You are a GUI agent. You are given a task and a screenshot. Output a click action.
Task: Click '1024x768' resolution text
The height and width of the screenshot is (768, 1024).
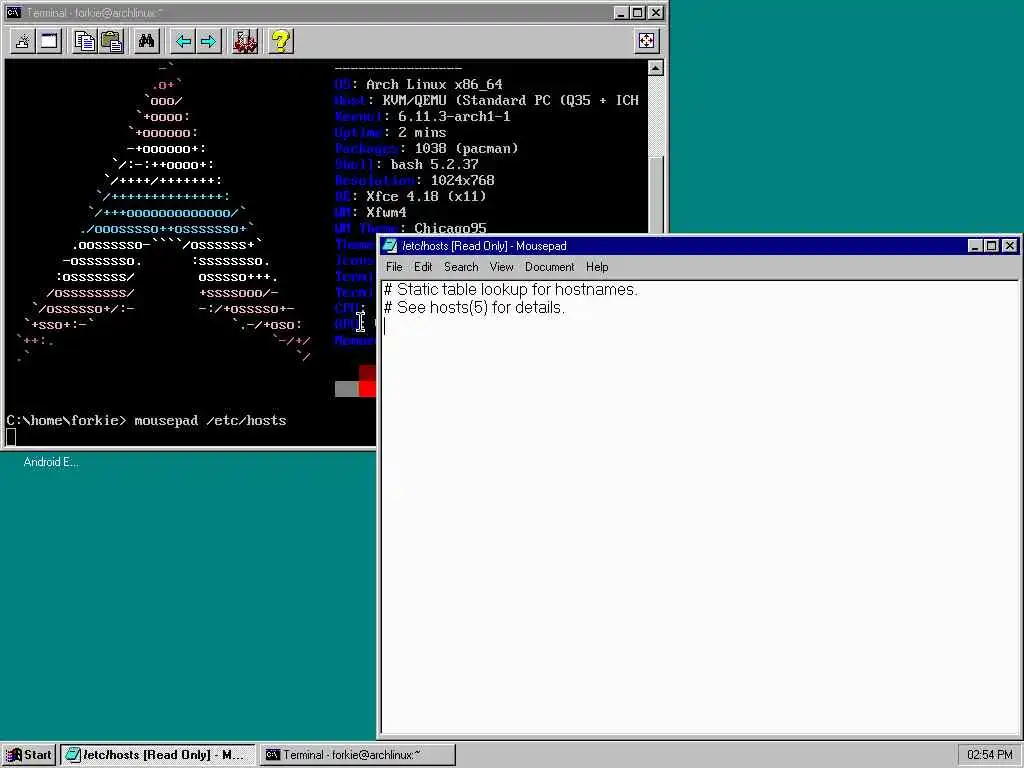click(x=462, y=180)
